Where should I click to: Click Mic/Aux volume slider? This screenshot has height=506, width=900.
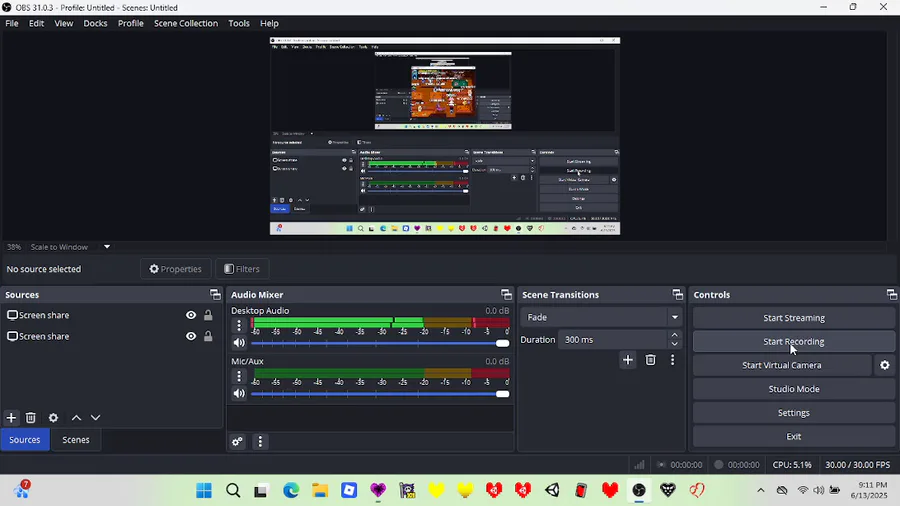380,394
